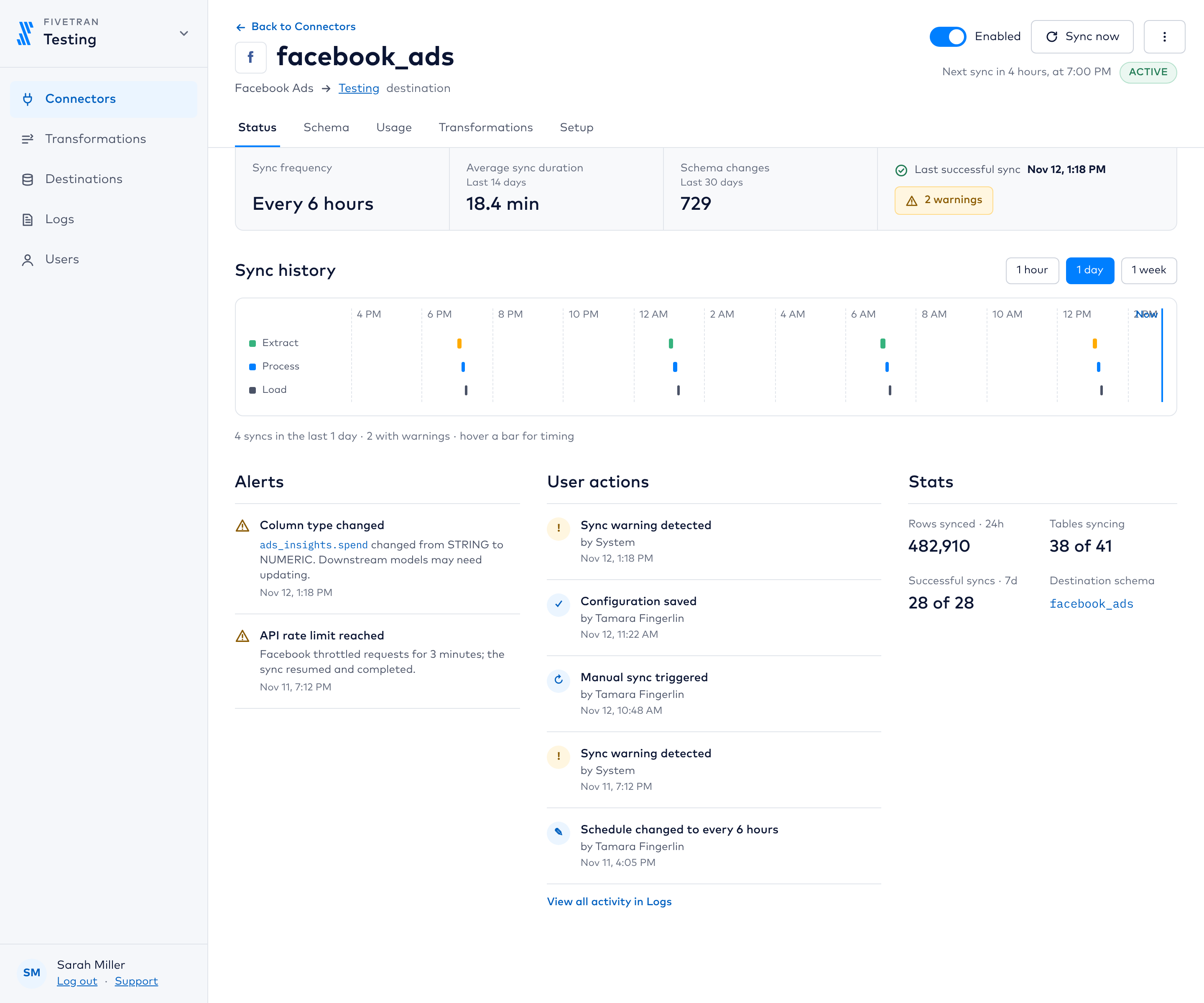Image resolution: width=1204 pixels, height=1003 pixels.
Task: Click the Fivetran logo icon
Action: pyautogui.click(x=25, y=33)
